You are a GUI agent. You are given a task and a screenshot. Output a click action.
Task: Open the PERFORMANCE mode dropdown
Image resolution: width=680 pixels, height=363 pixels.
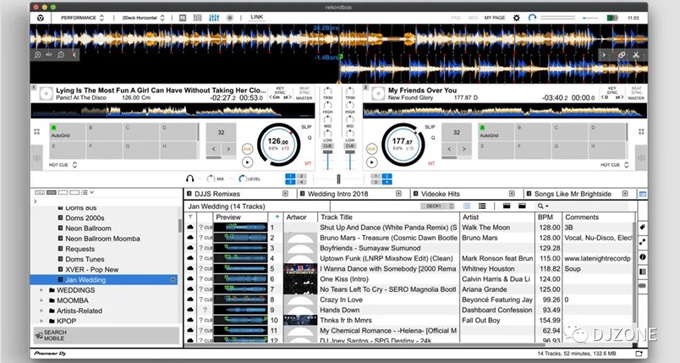click(82, 18)
